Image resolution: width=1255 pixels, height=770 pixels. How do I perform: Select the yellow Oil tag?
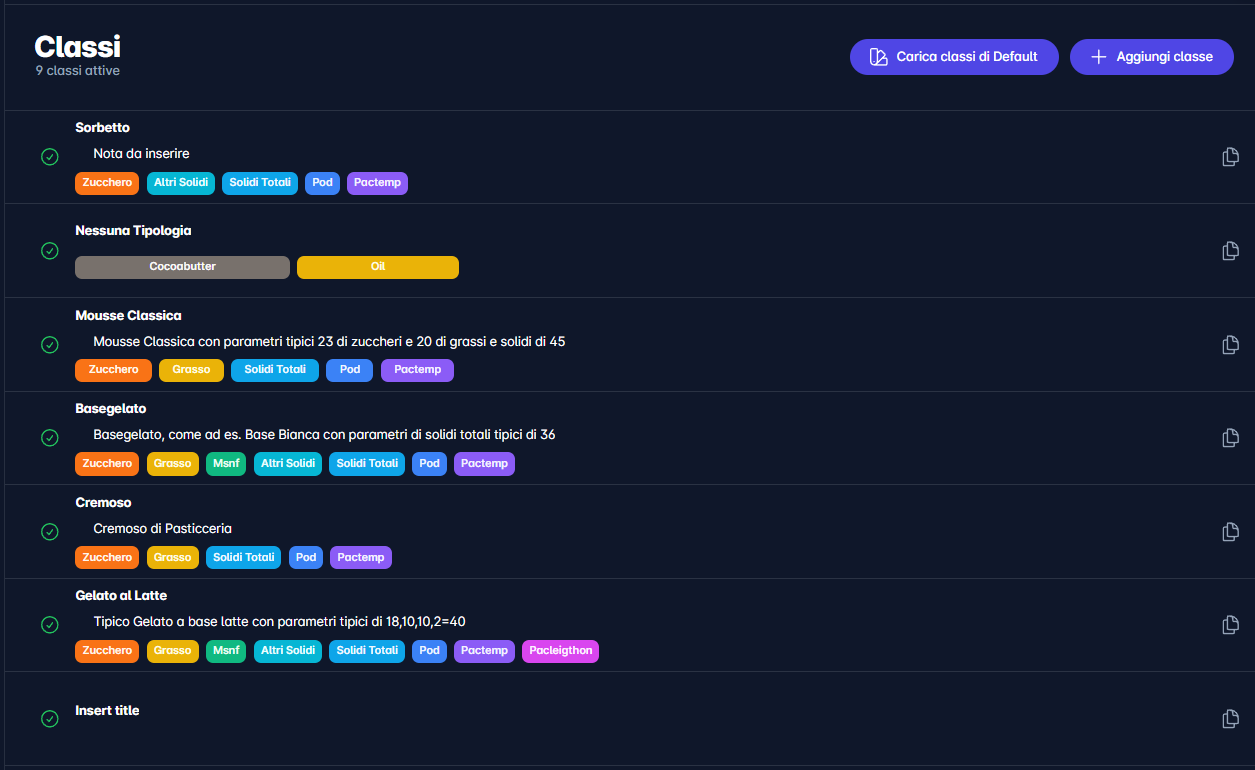(377, 267)
